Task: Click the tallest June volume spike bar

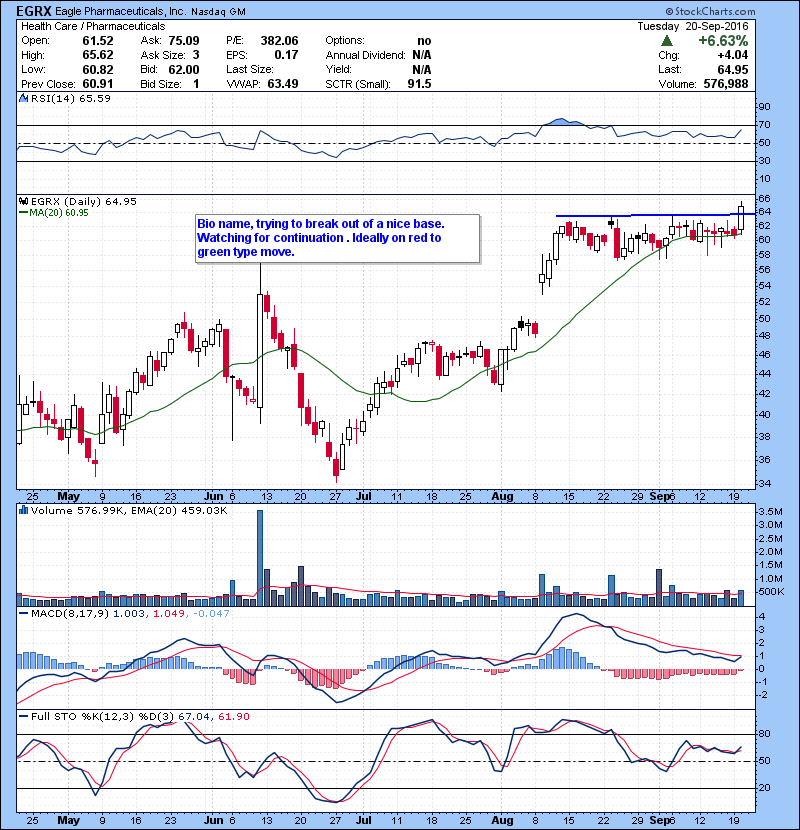Action: [260, 558]
